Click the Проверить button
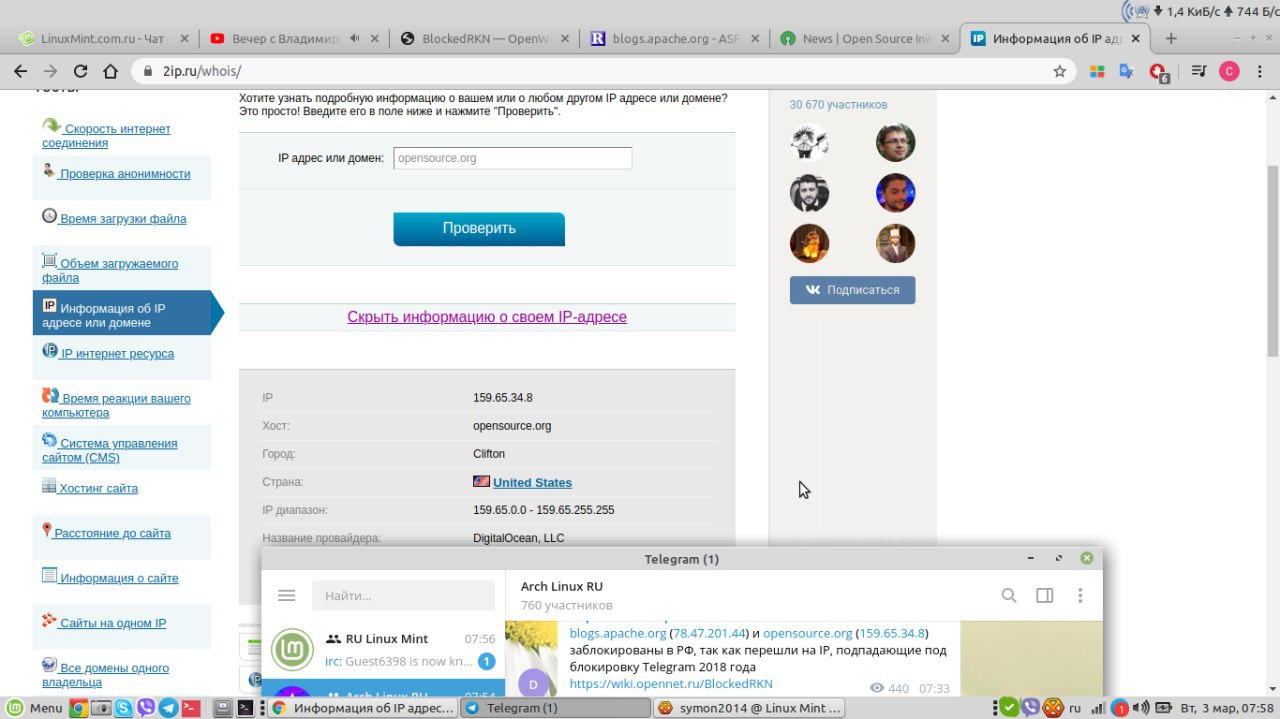Screen dimensions: 1280x719 coord(479,228)
